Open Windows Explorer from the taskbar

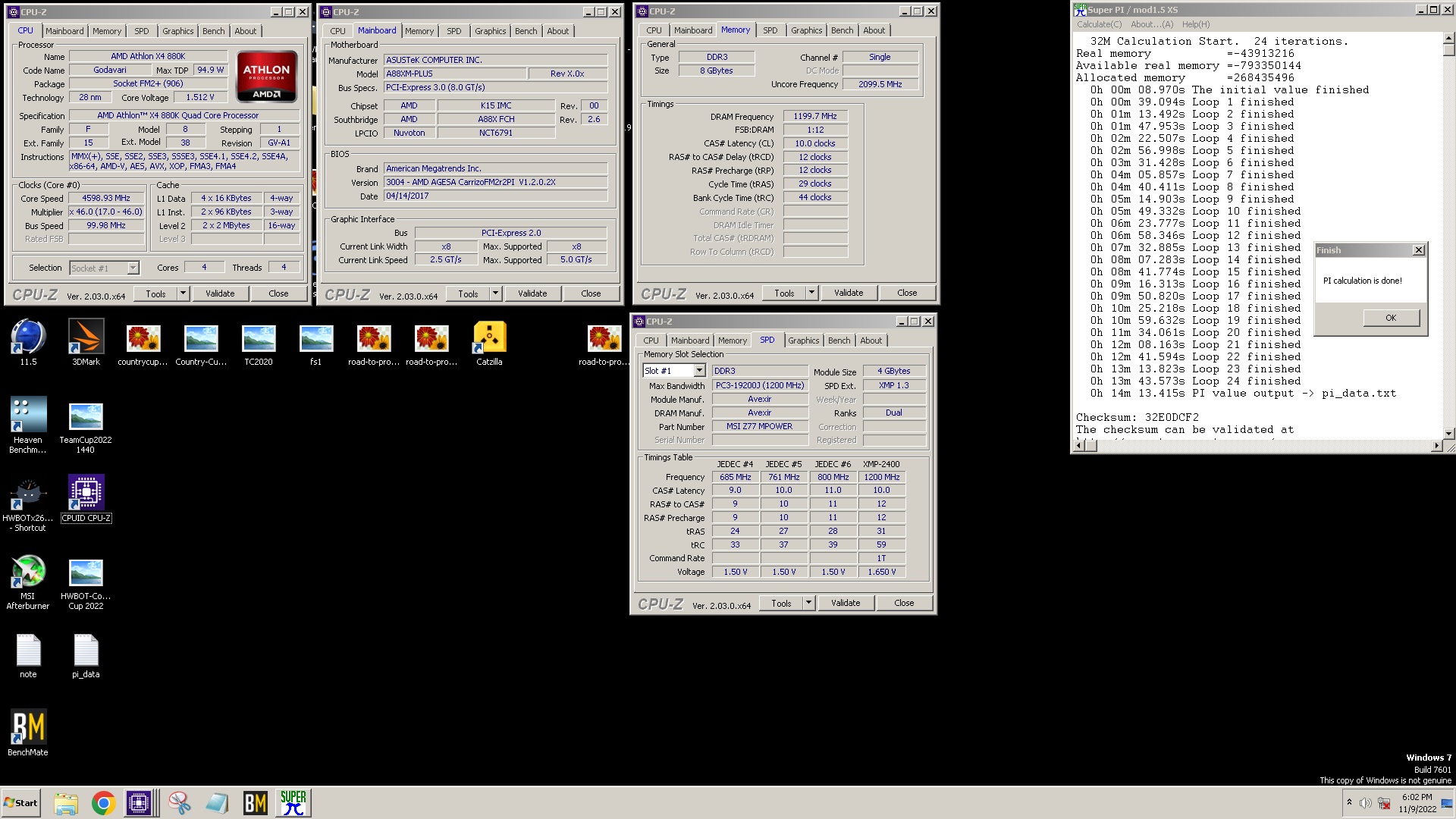[66, 803]
